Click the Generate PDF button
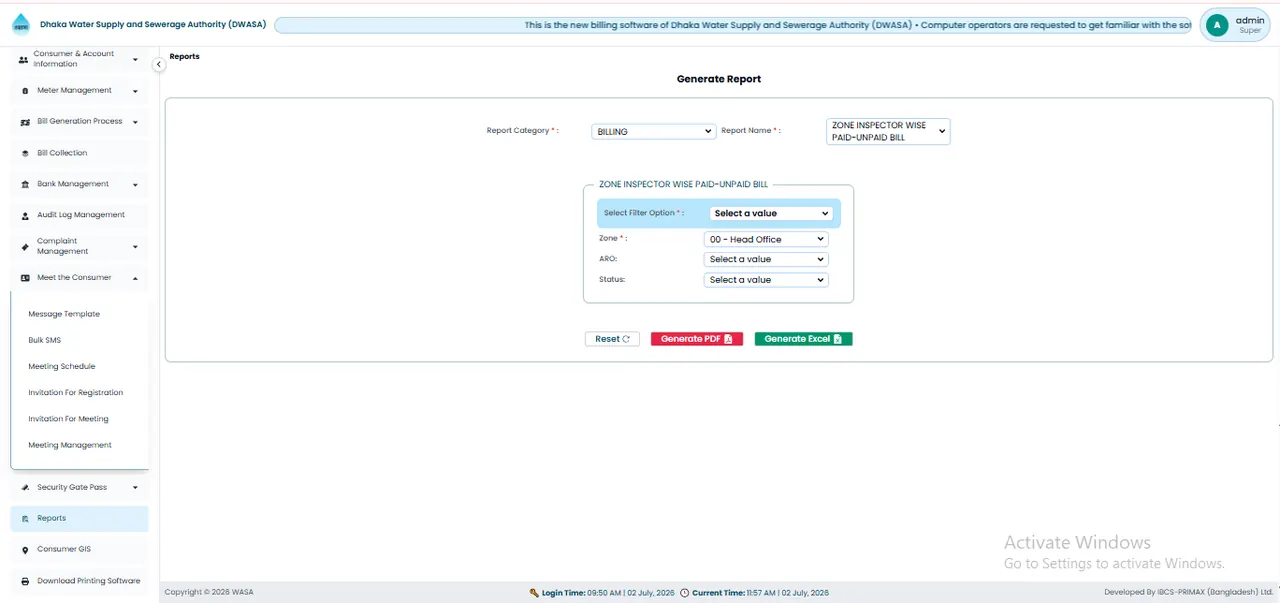This screenshot has height=603, width=1280. tap(697, 339)
